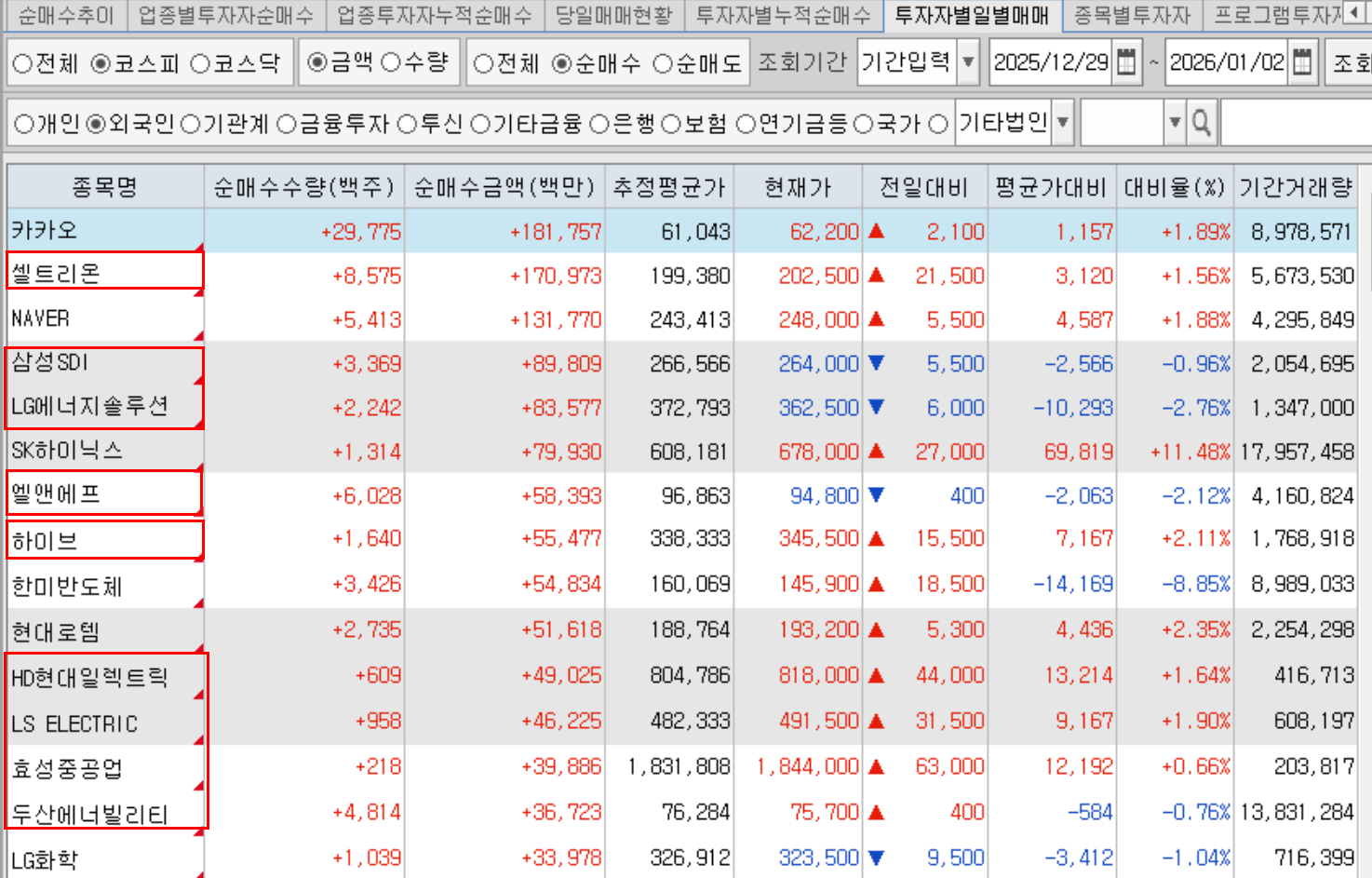Click the red up triangle in SK하이닉스 row
Image resolution: width=1372 pixels, height=878 pixels.
(876, 452)
